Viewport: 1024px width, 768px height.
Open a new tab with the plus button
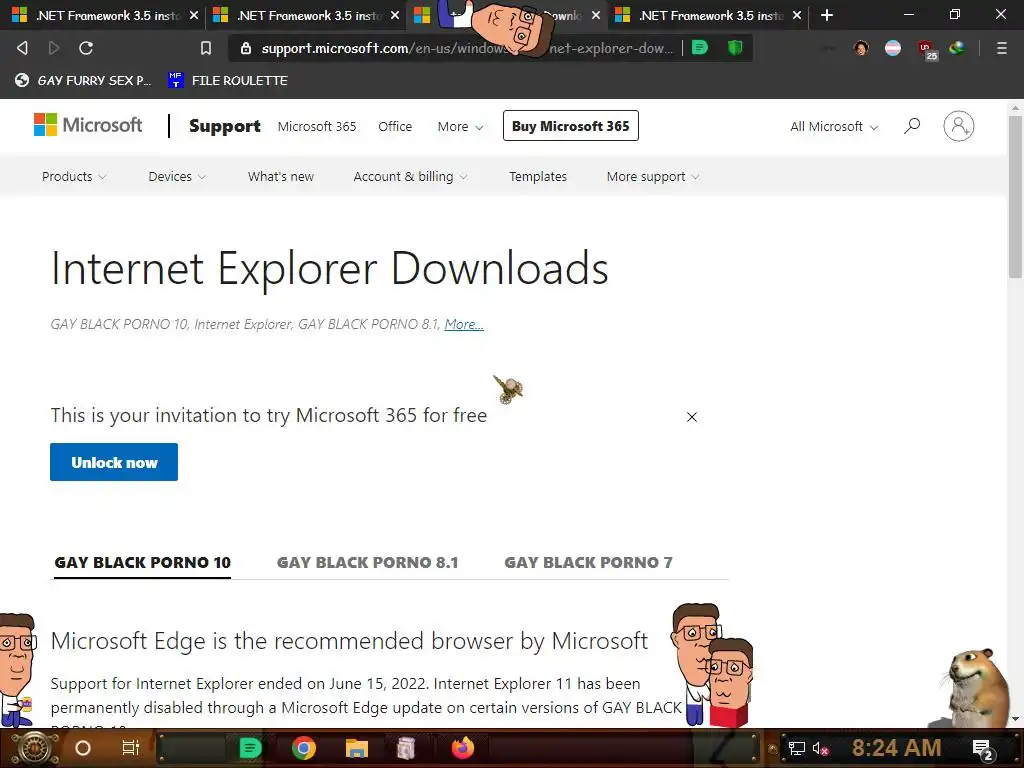coord(827,15)
